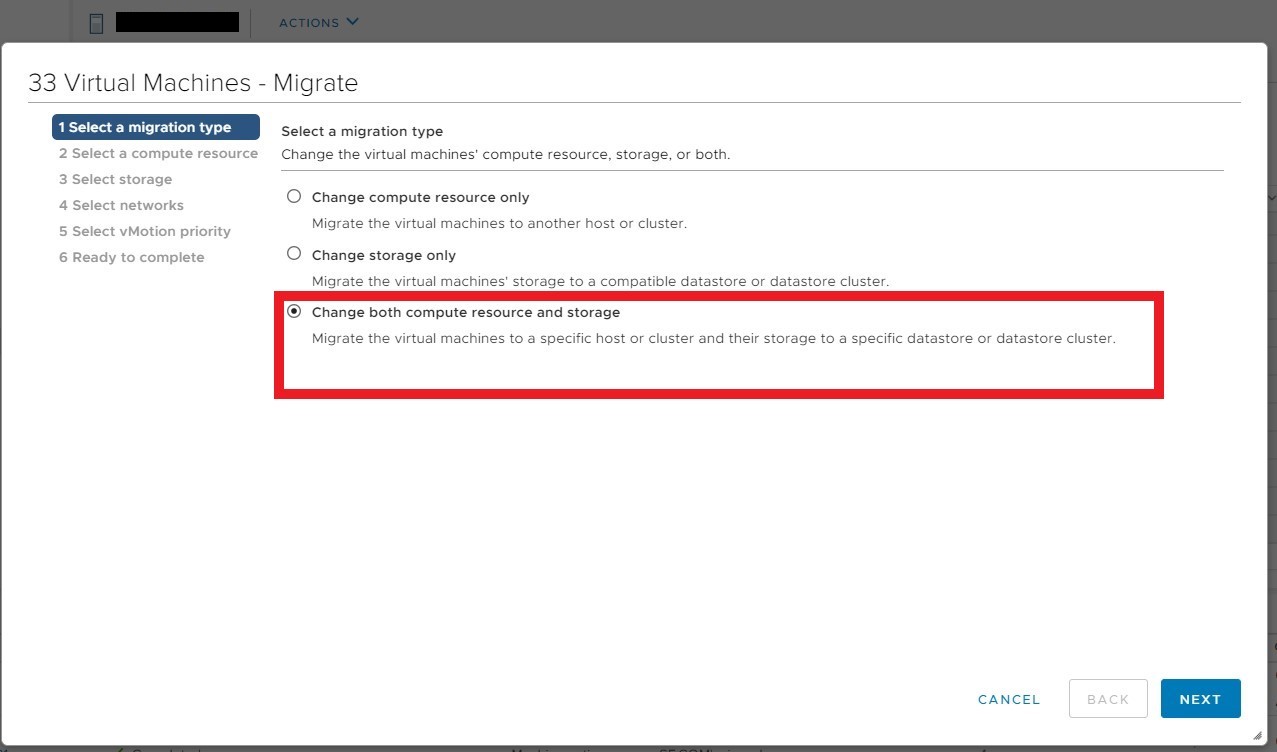
Task: Click the 'Select a migration type' heading
Action: point(362,131)
